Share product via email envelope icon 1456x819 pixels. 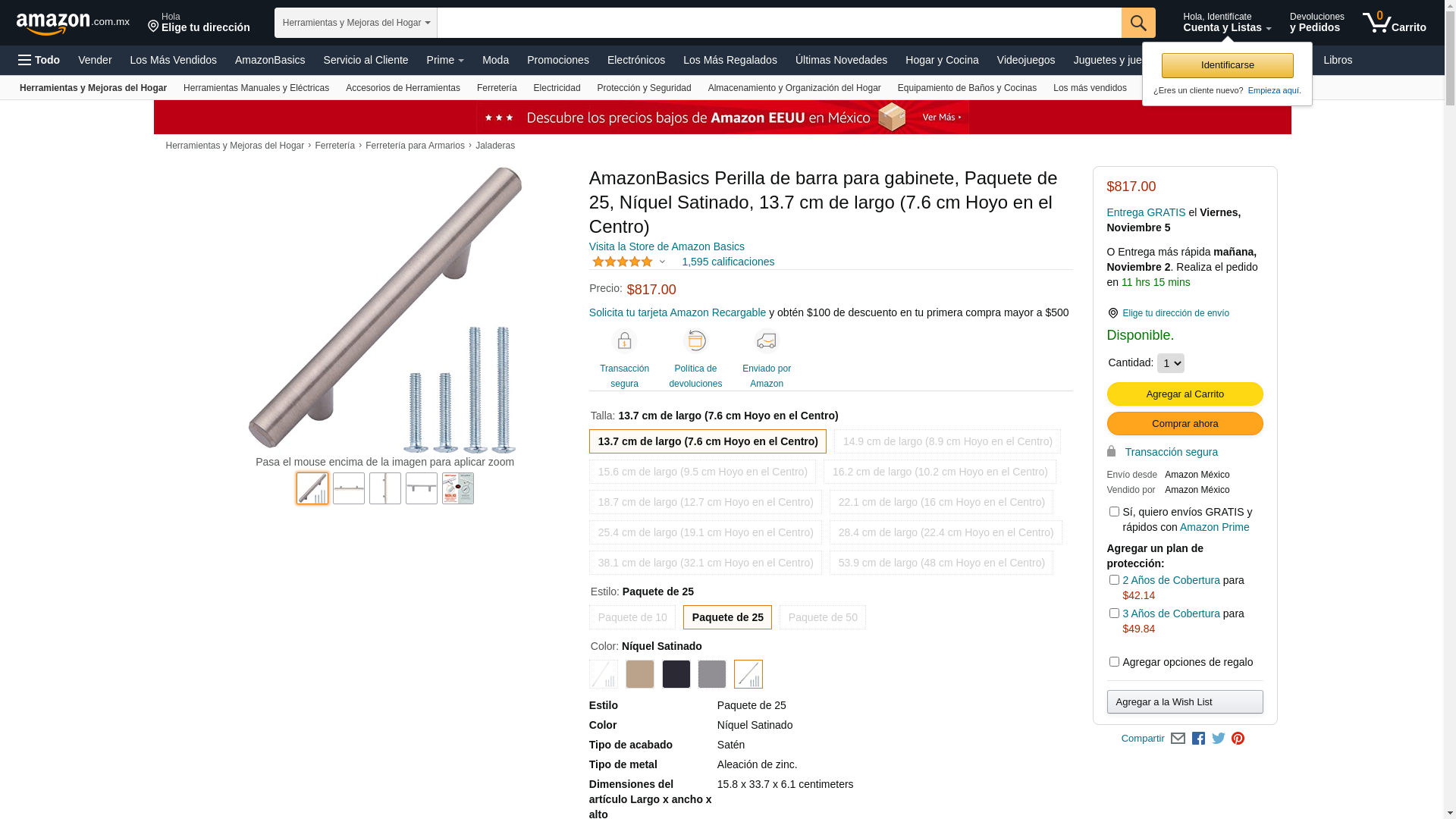point(1178,739)
